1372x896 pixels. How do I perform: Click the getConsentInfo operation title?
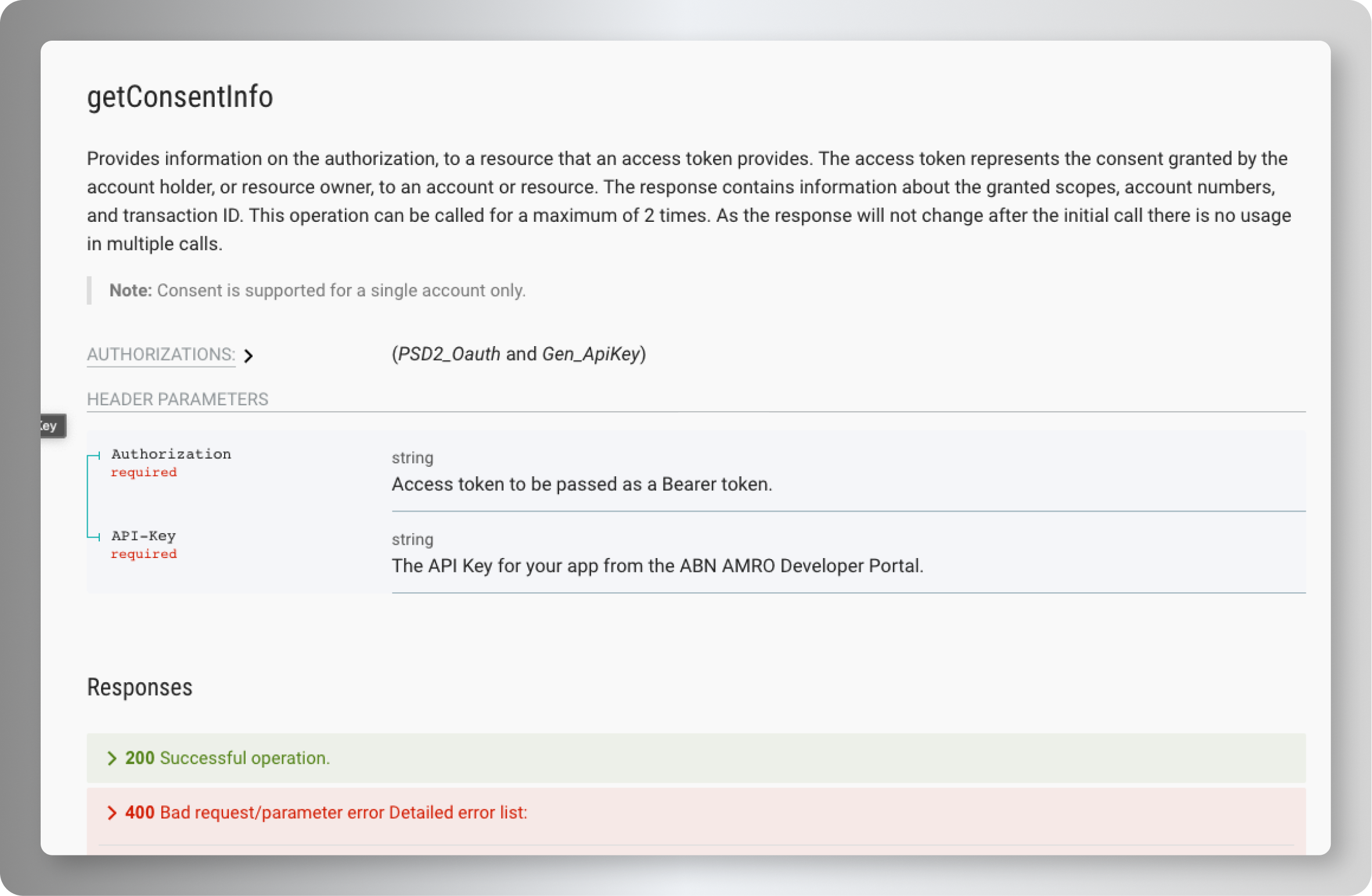tap(180, 97)
